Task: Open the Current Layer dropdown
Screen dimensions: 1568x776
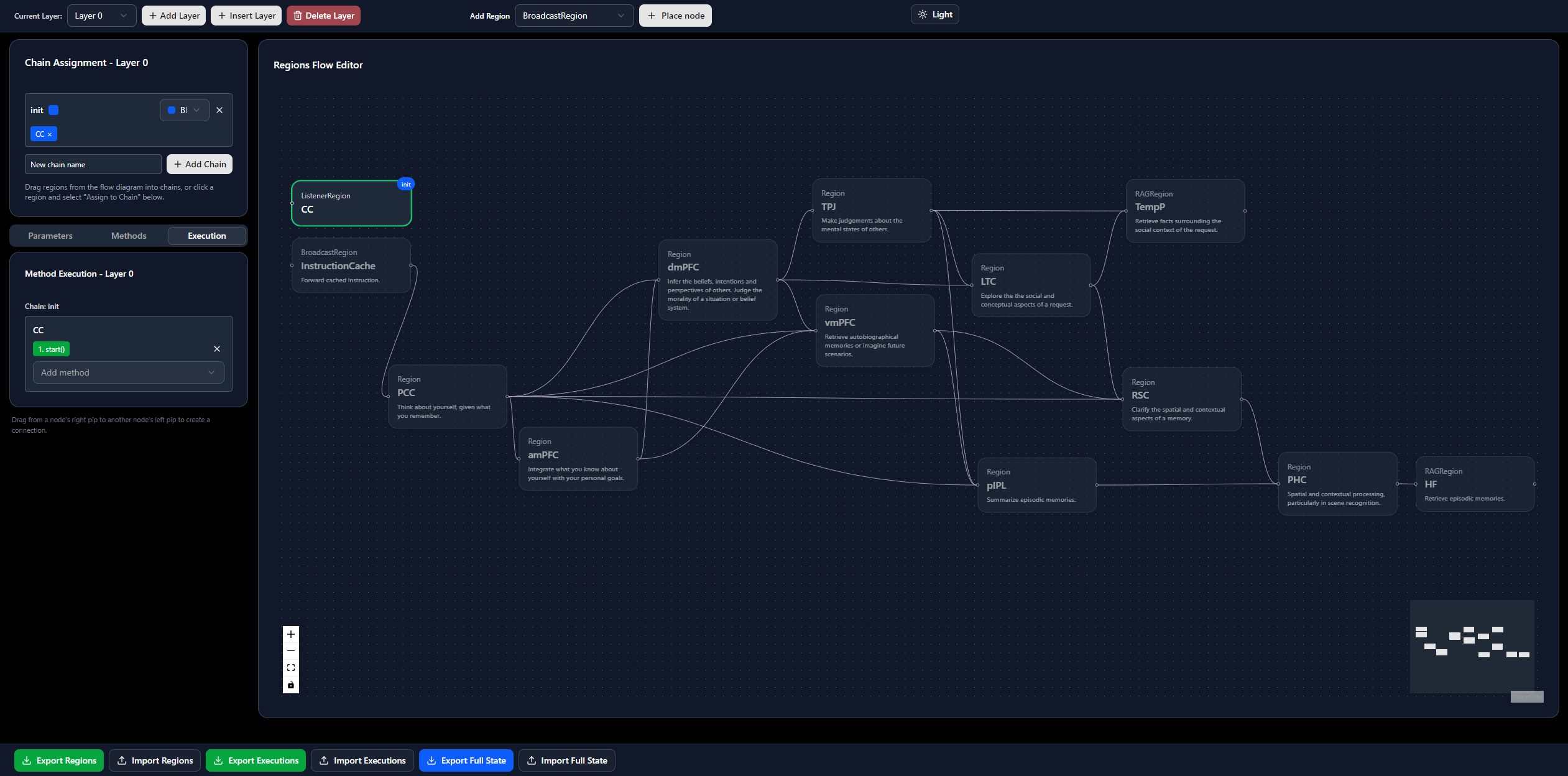Action: 101,16
